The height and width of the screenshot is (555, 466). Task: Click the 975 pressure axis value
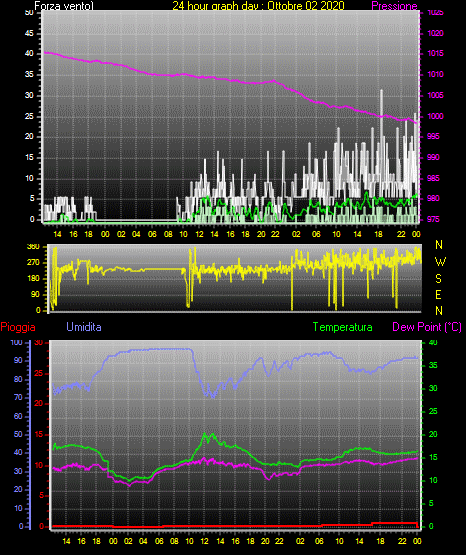pyautogui.click(x=434, y=219)
